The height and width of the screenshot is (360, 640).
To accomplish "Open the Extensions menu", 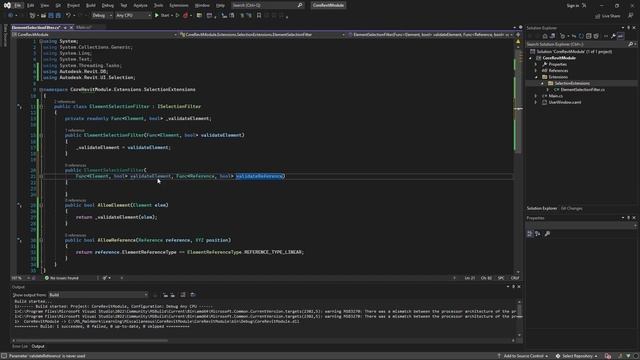I will [x=179, y=5].
